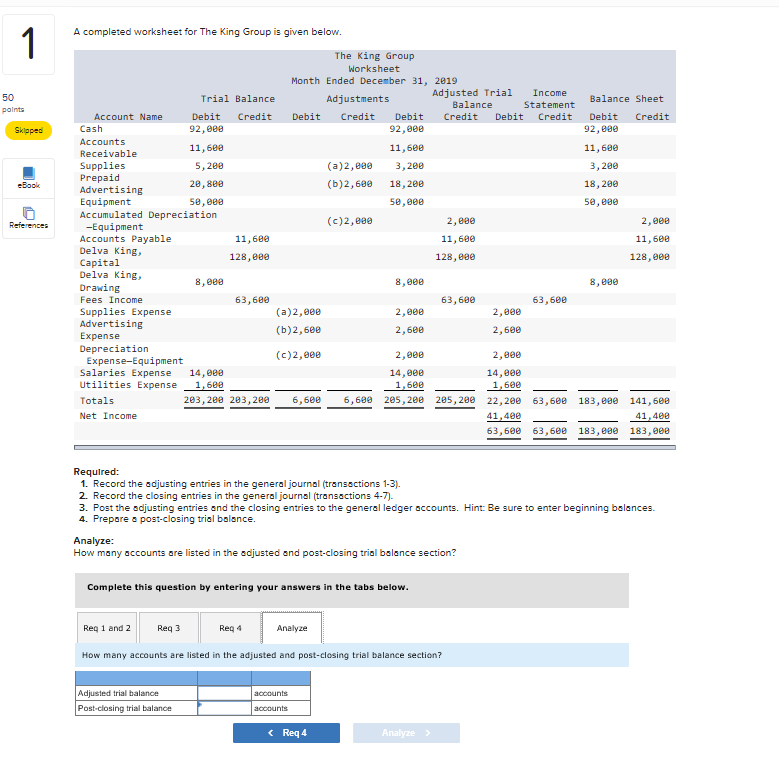This screenshot has height=781, width=779.
Task: Click the disabled Analyze next button
Action: [x=406, y=733]
